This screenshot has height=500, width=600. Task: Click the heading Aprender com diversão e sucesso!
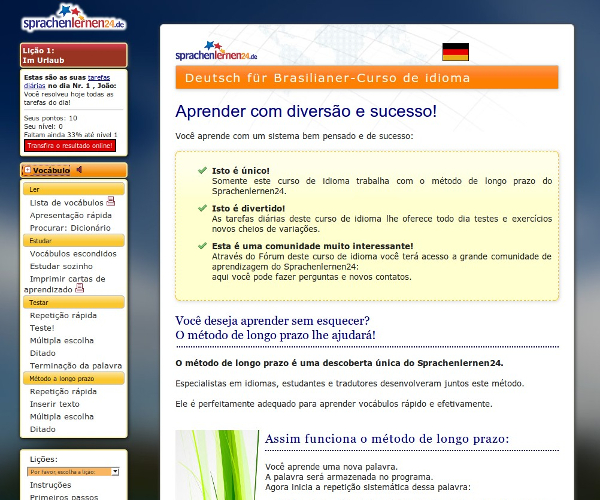click(306, 111)
